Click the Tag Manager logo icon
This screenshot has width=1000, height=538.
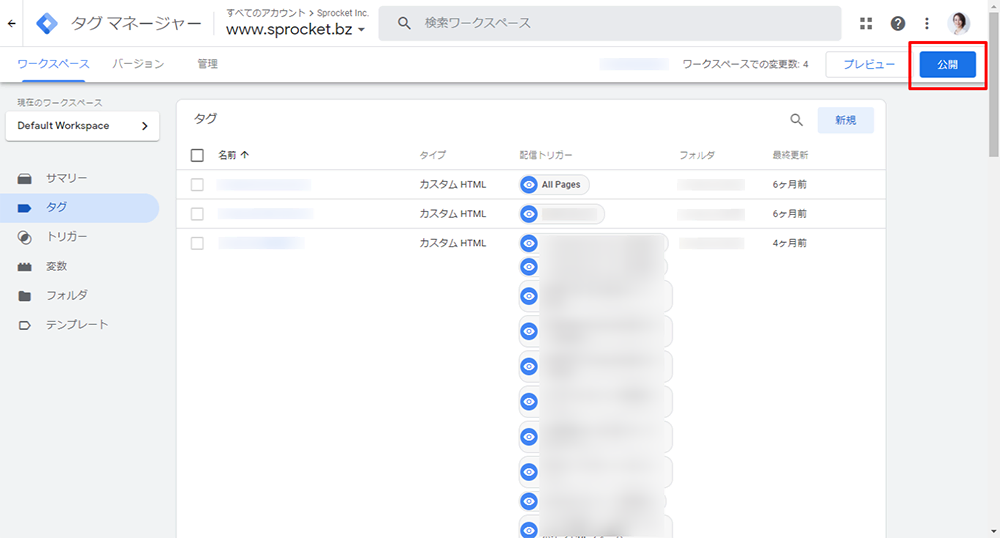46,23
